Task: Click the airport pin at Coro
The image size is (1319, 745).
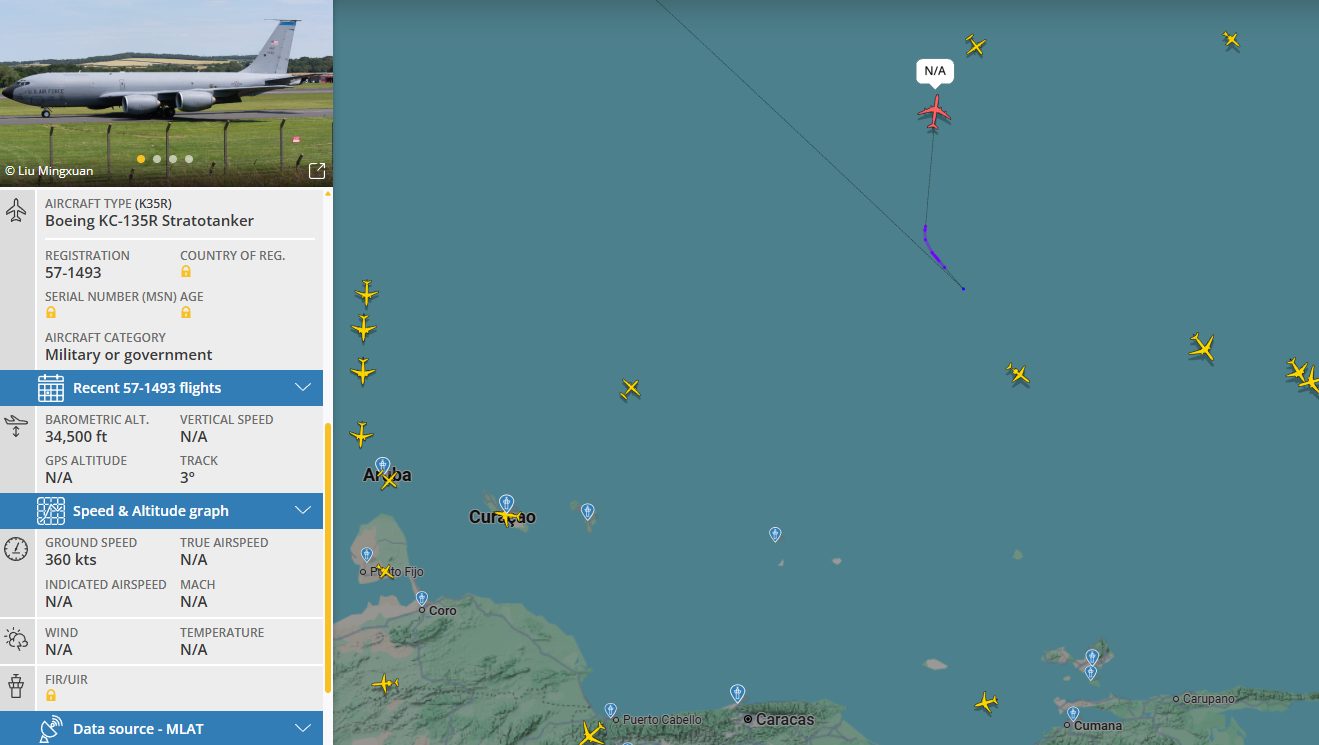Action: click(422, 599)
